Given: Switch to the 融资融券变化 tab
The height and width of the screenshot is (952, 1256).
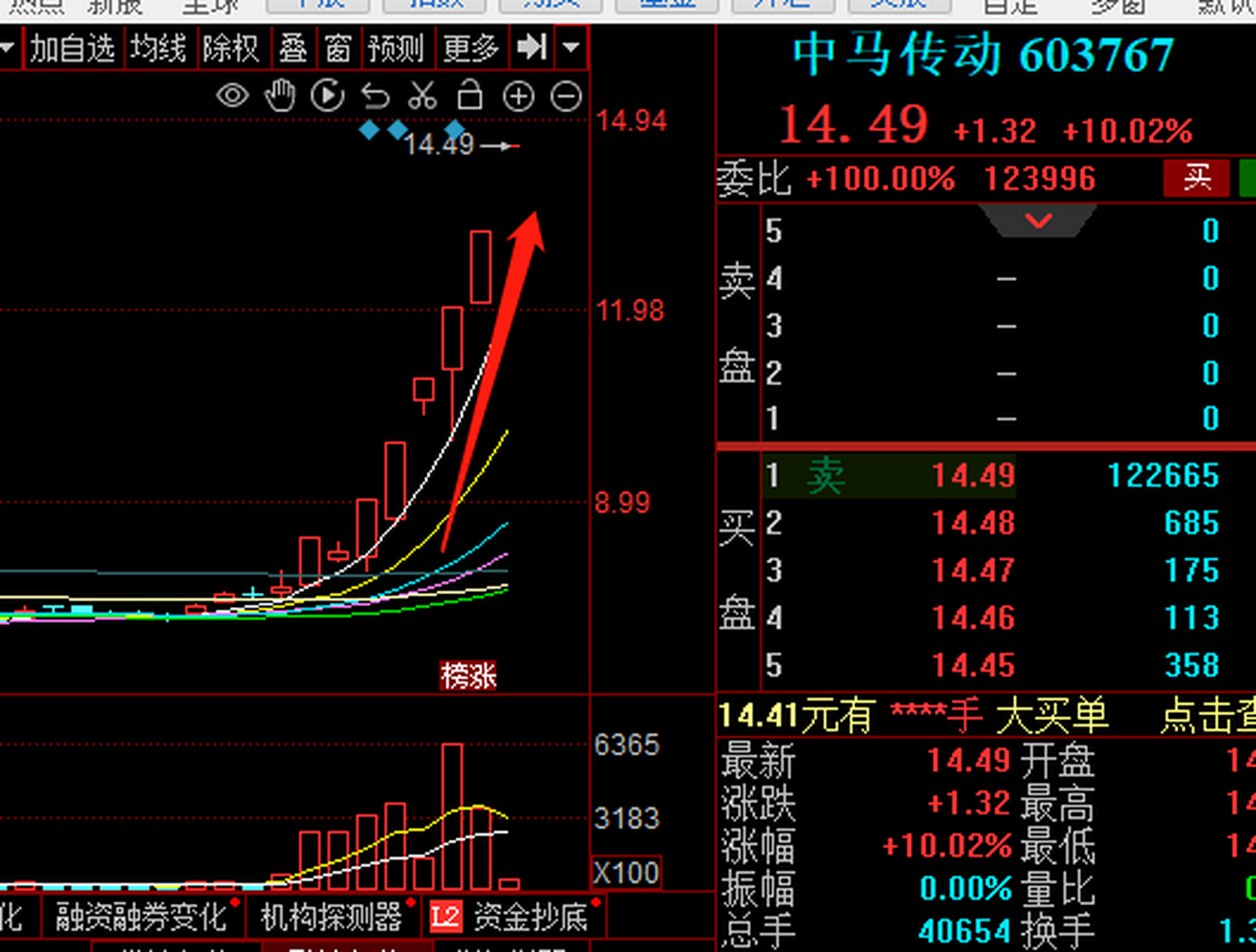Looking at the screenshot, I should [138, 918].
